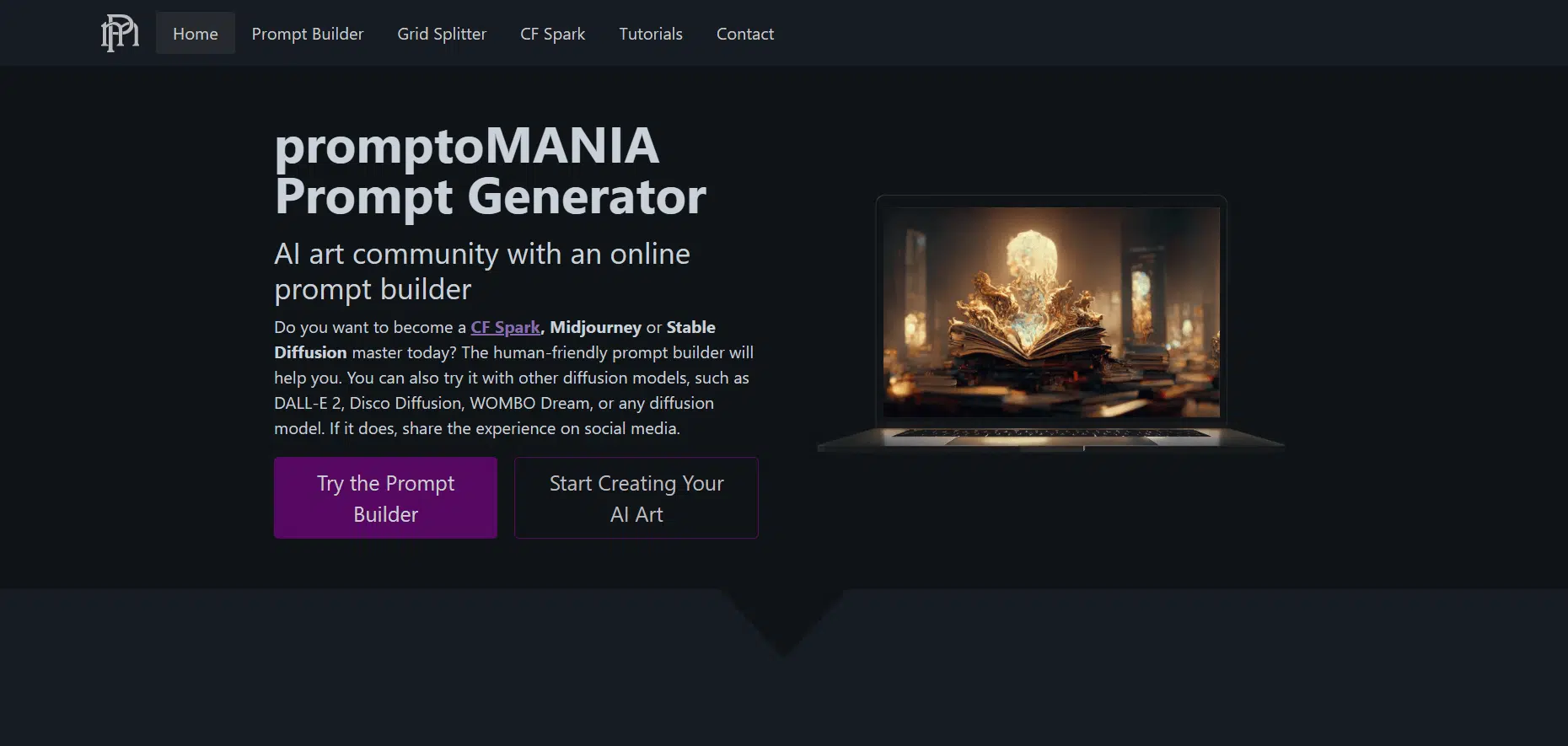Click the Try the Prompt Builder button

pos(385,498)
